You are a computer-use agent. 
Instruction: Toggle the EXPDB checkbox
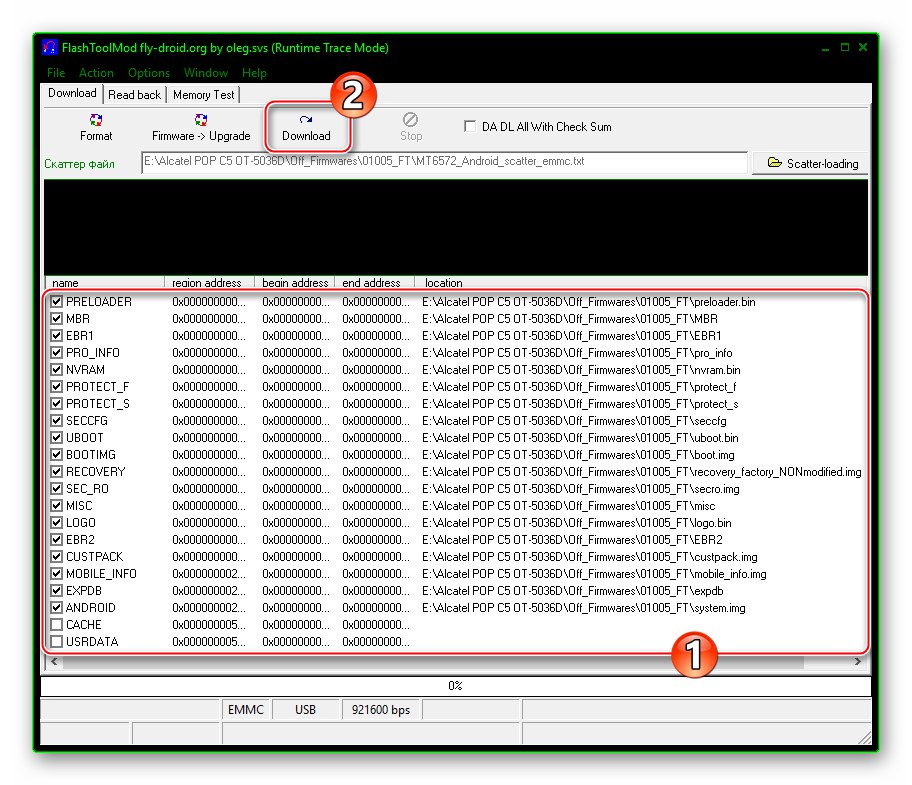(56, 590)
